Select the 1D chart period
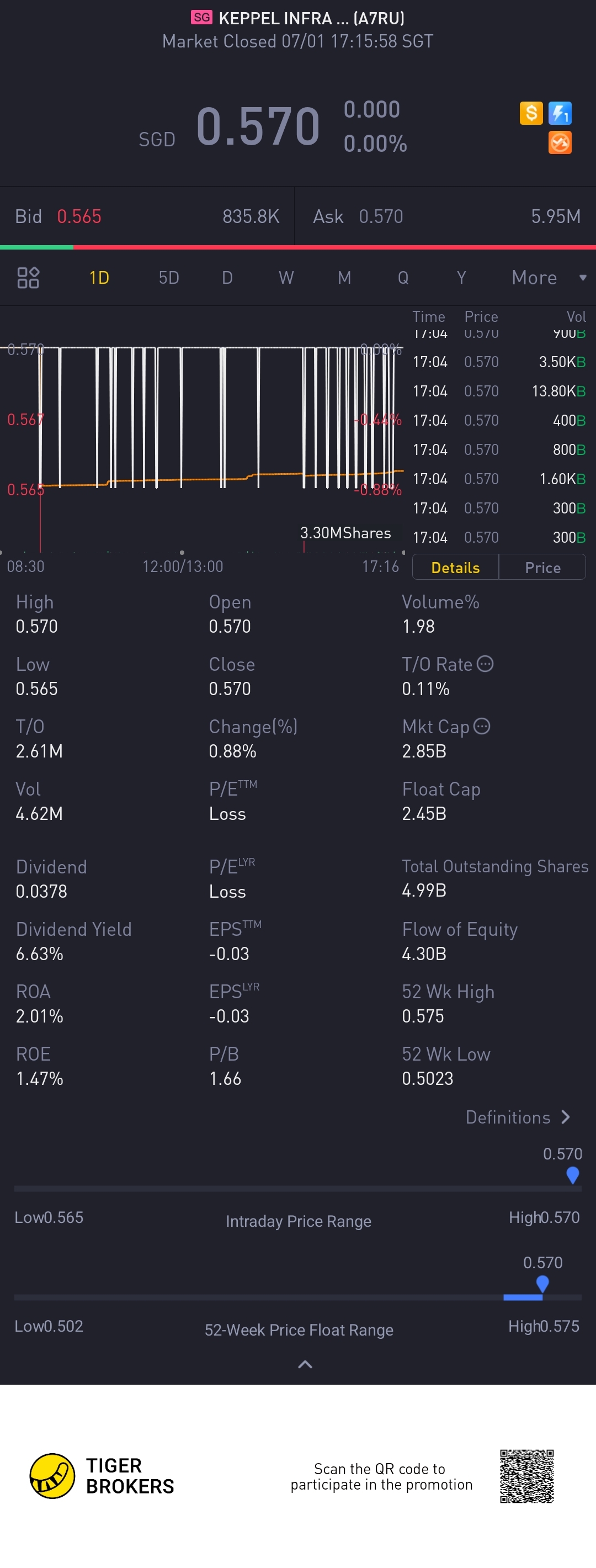This screenshot has width=596, height=1568. [99, 278]
